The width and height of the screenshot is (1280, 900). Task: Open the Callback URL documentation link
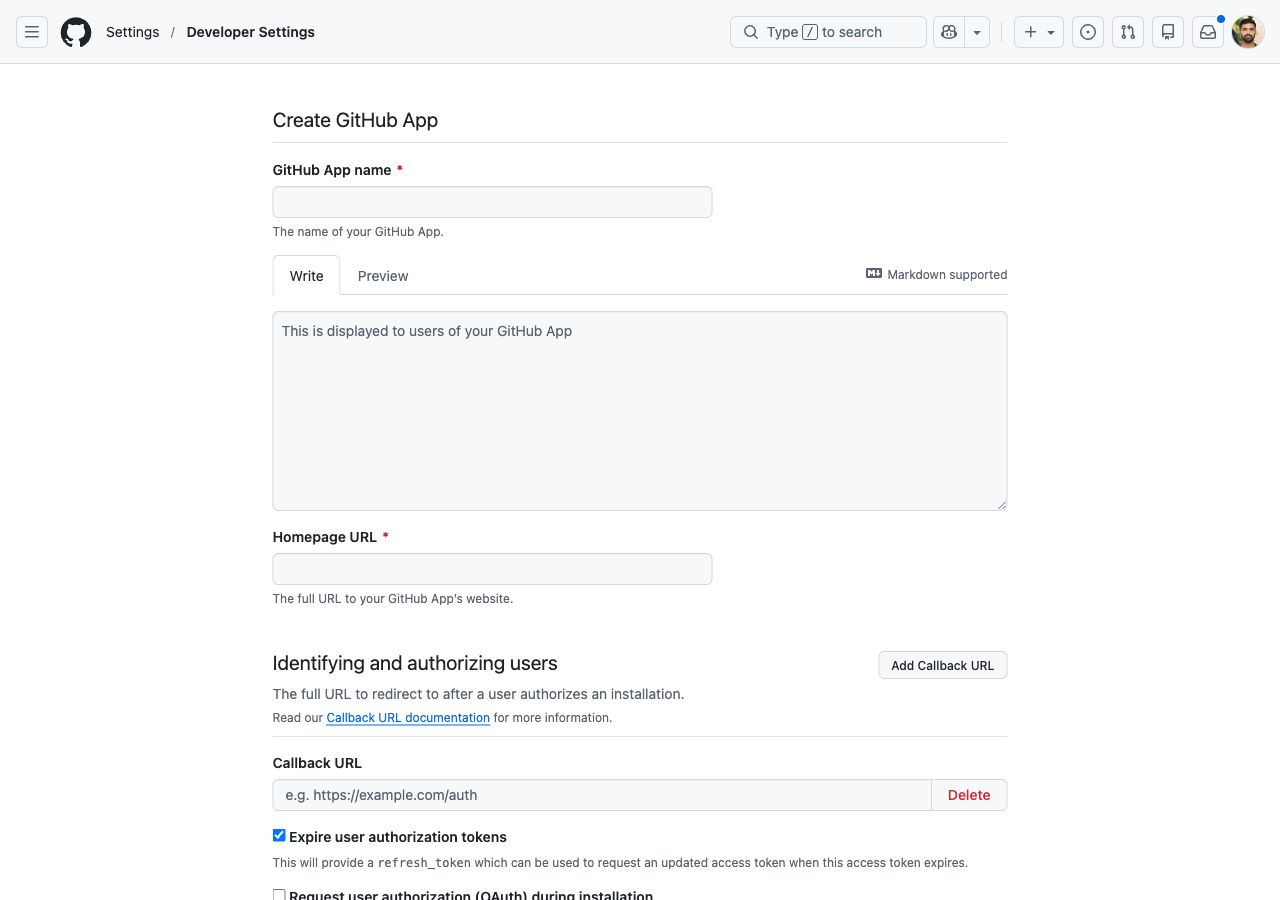coord(408,717)
